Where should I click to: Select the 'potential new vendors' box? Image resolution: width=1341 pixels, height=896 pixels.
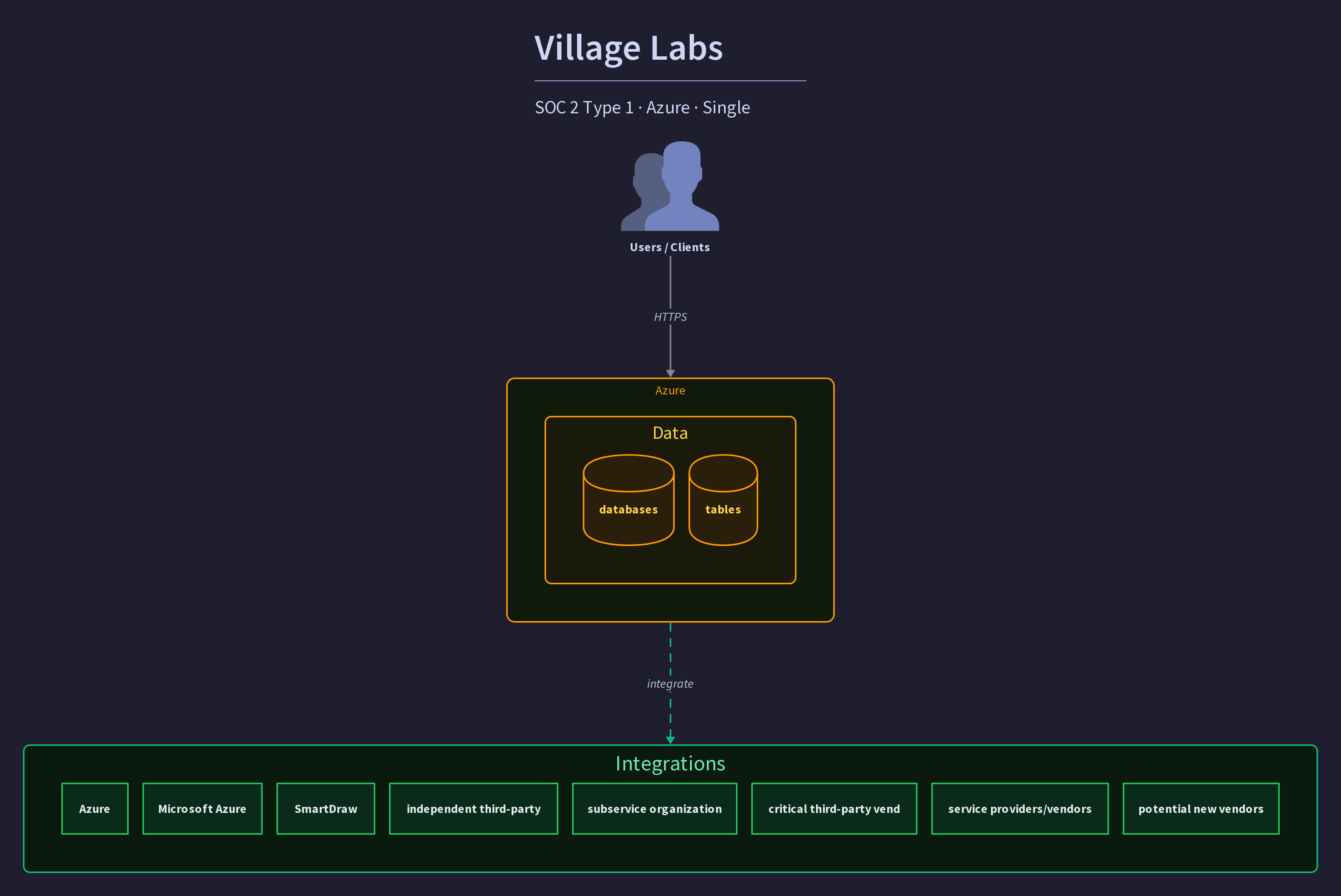1201,809
